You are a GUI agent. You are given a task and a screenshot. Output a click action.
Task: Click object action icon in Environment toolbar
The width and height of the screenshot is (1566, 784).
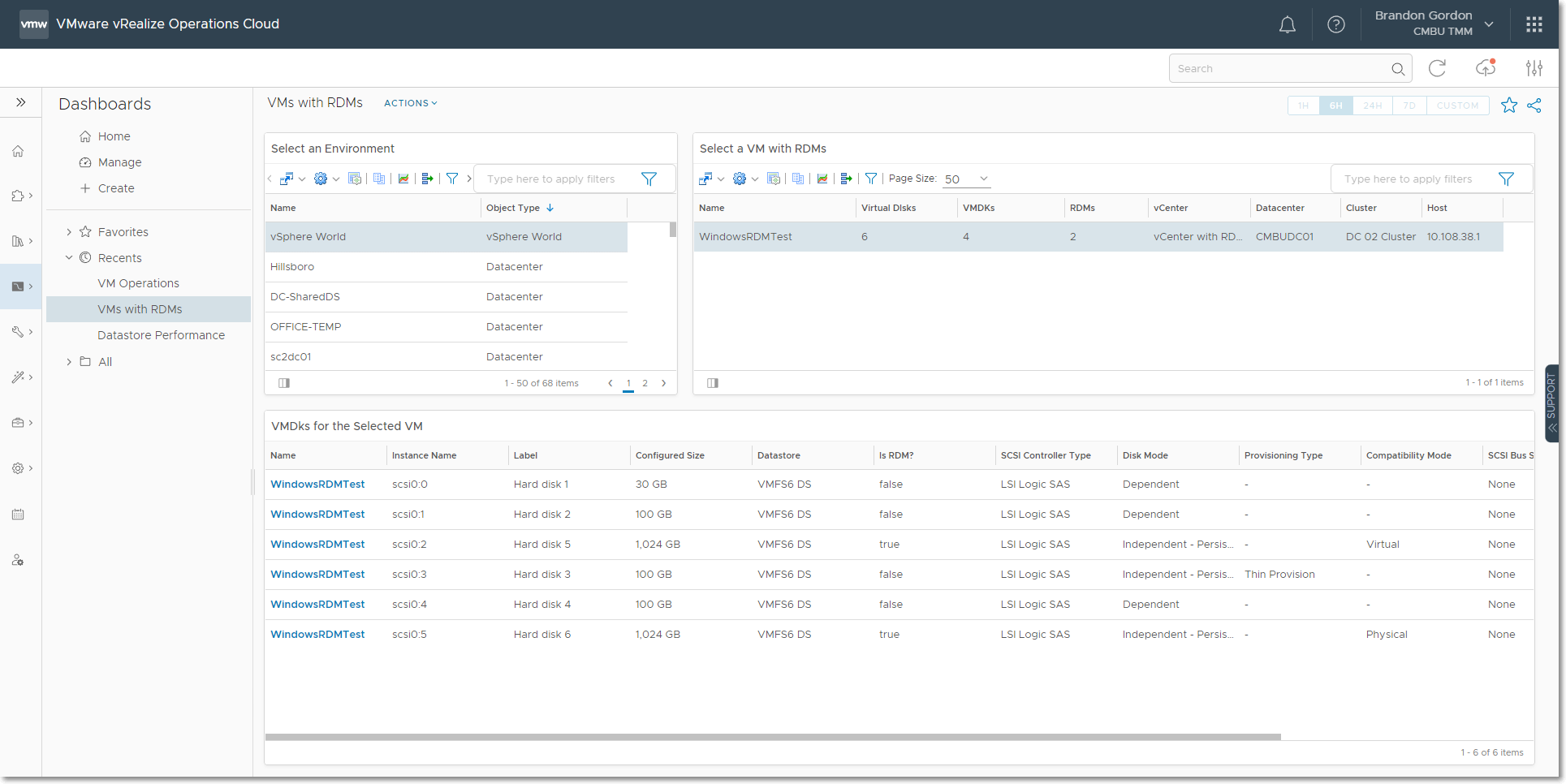pos(287,179)
